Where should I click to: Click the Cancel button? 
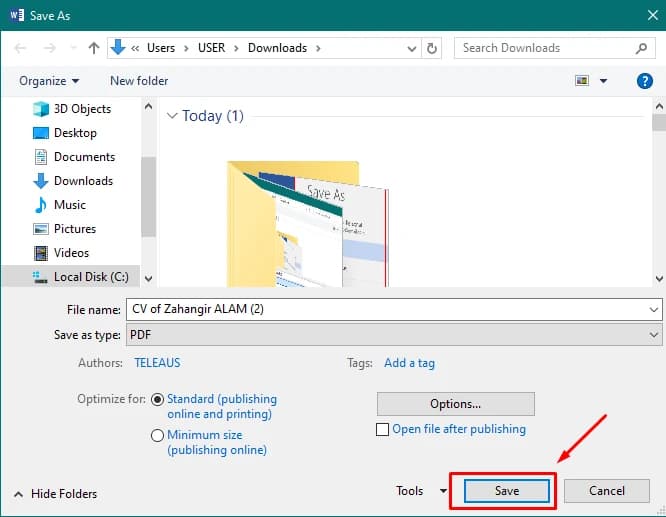tap(607, 491)
